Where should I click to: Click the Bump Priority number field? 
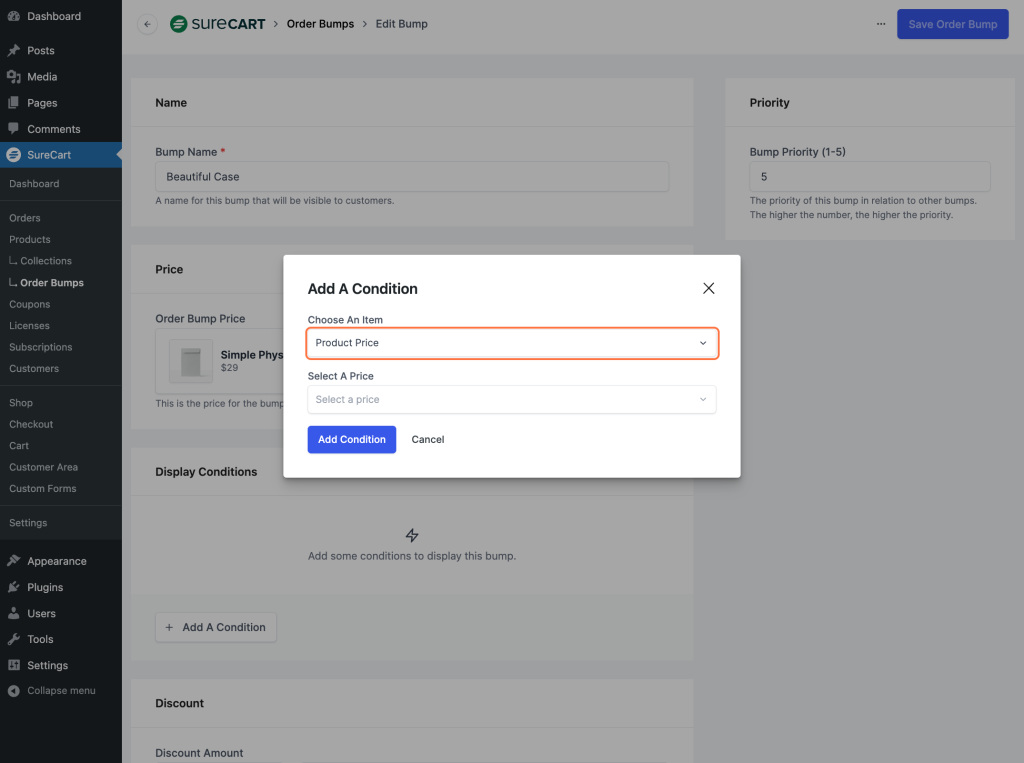coord(869,177)
